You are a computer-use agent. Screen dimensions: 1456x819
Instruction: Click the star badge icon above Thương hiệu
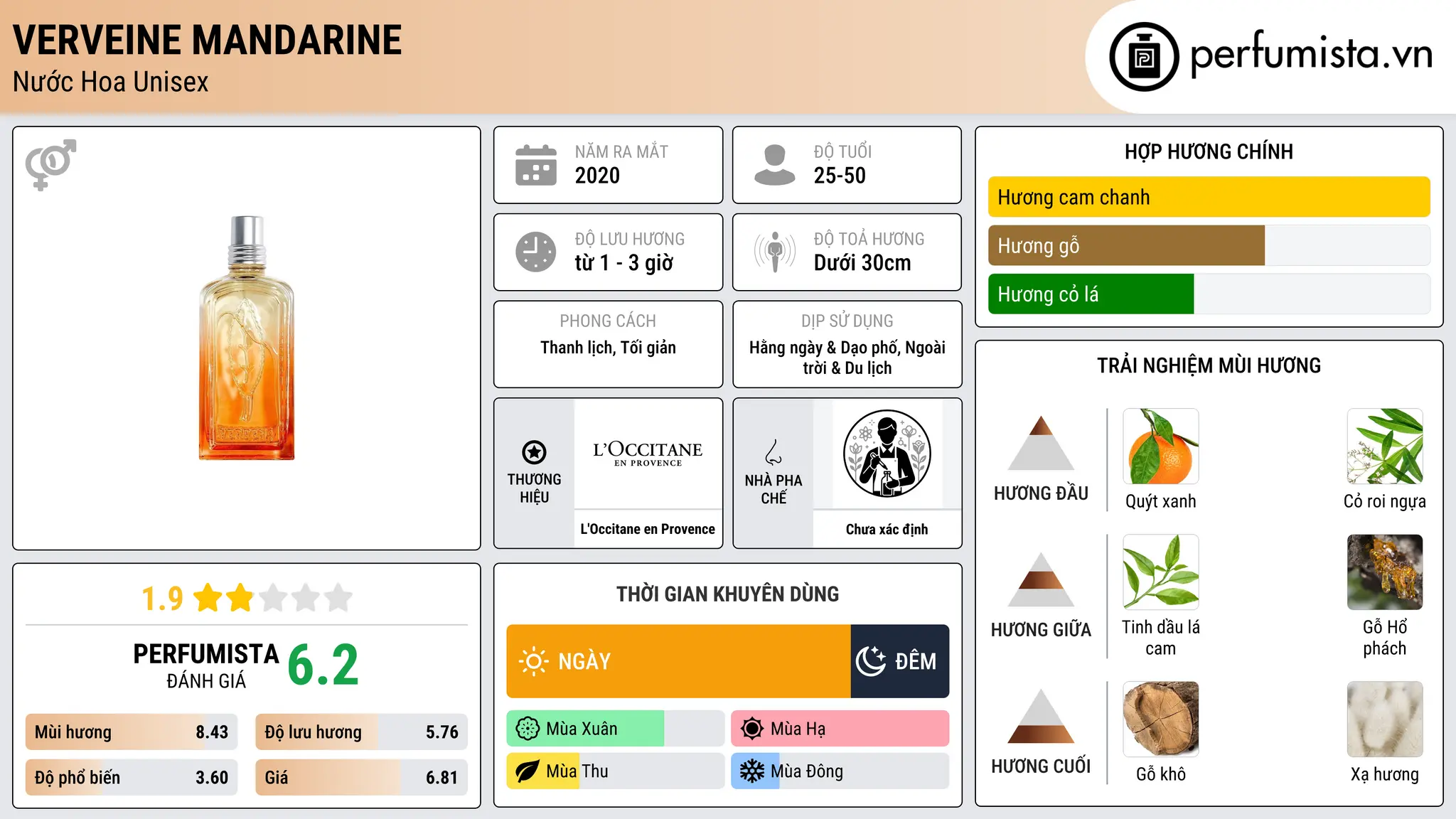(534, 451)
